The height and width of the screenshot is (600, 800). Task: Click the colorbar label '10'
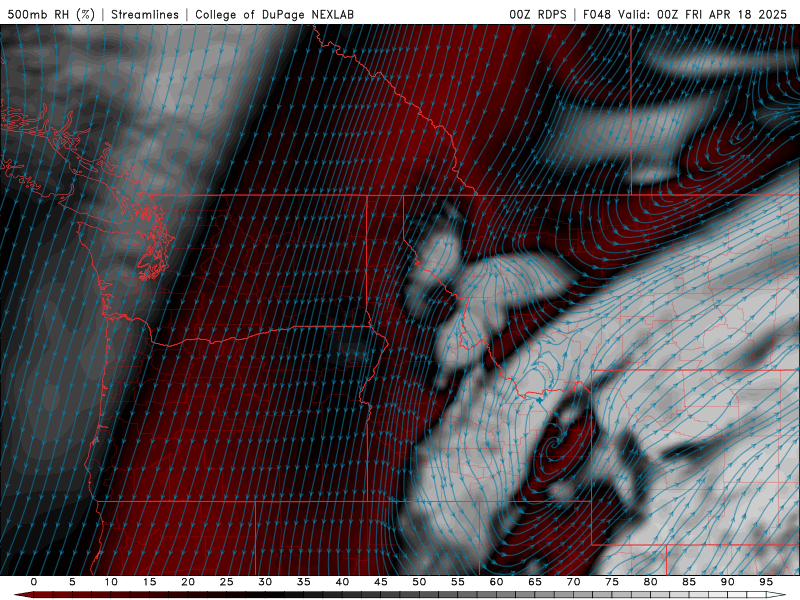pos(111,582)
